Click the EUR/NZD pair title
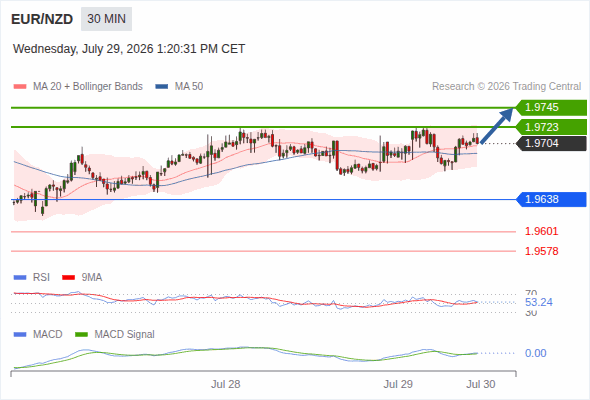This screenshot has width=590, height=400. point(42,19)
